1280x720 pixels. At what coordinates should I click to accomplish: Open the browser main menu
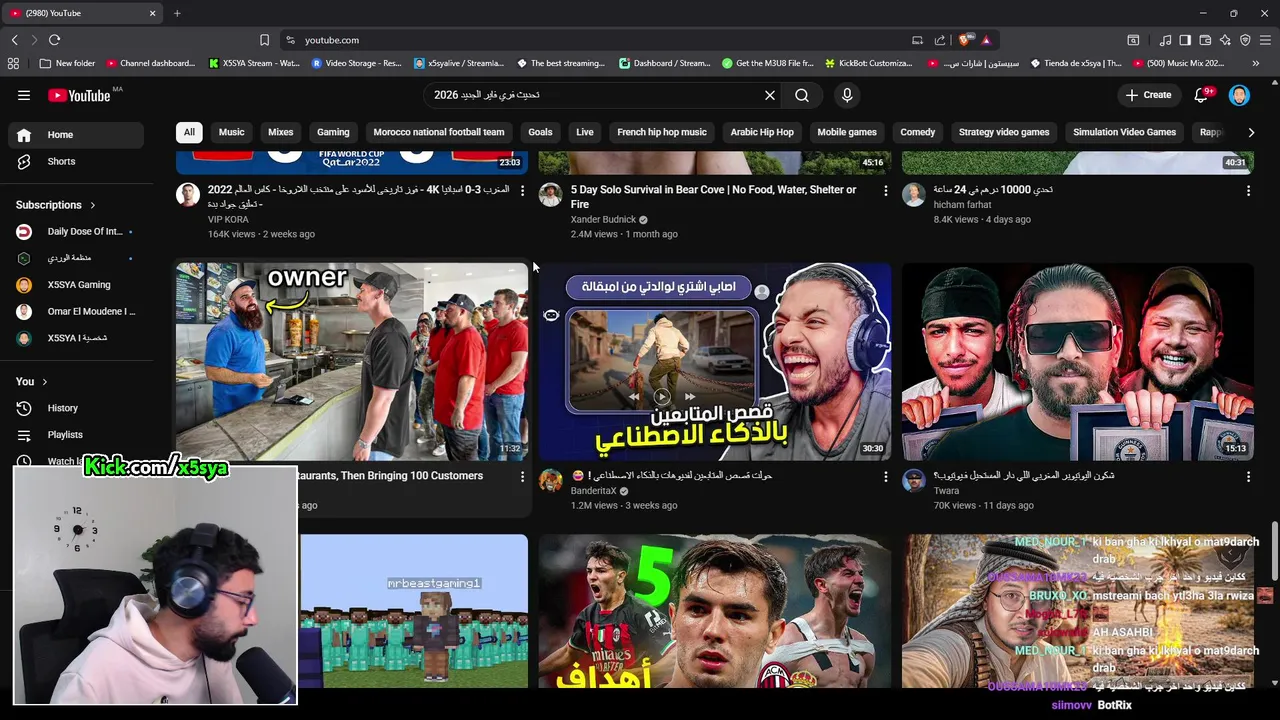(1265, 40)
